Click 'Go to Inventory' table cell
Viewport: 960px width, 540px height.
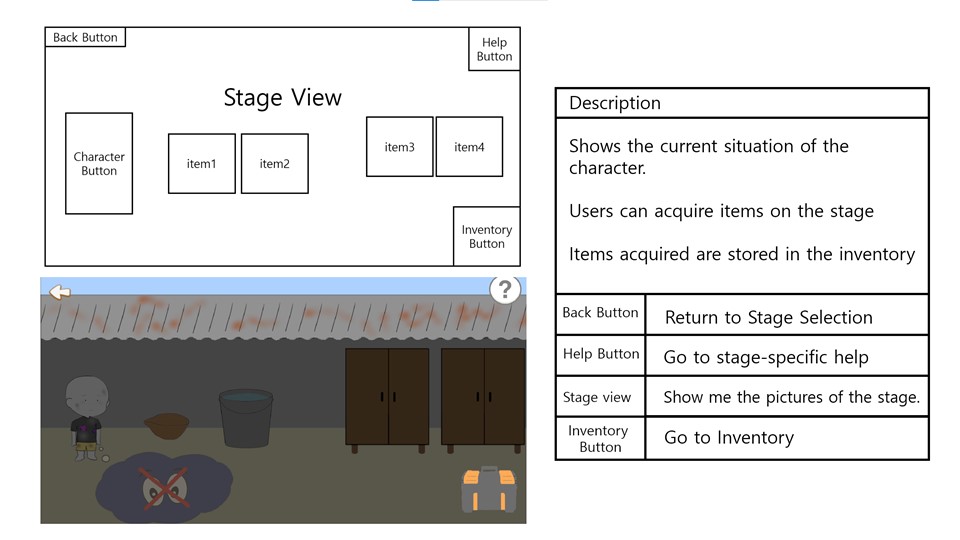pyautogui.click(x=787, y=438)
